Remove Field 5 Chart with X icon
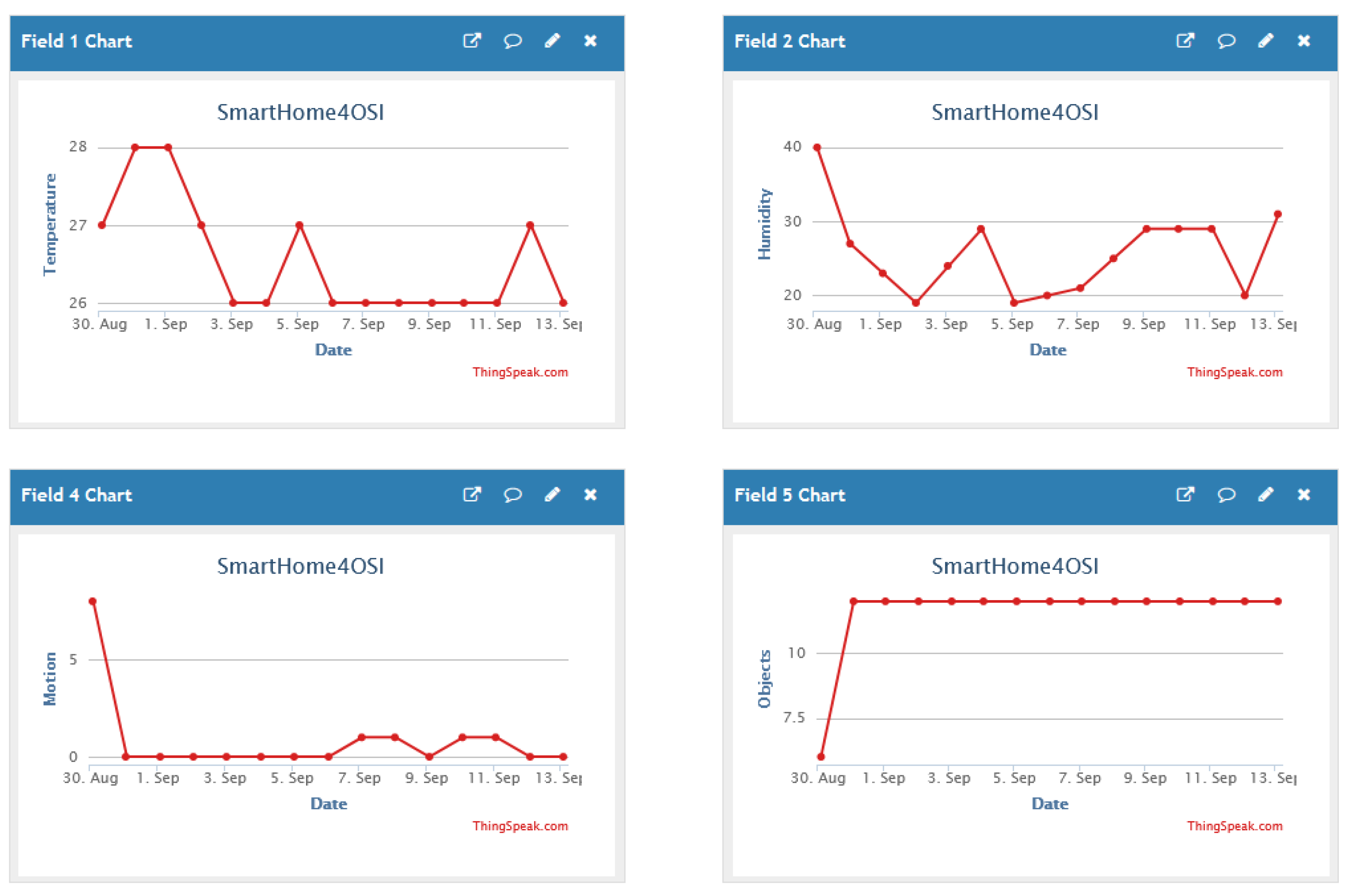The image size is (1354, 896). 1304,494
